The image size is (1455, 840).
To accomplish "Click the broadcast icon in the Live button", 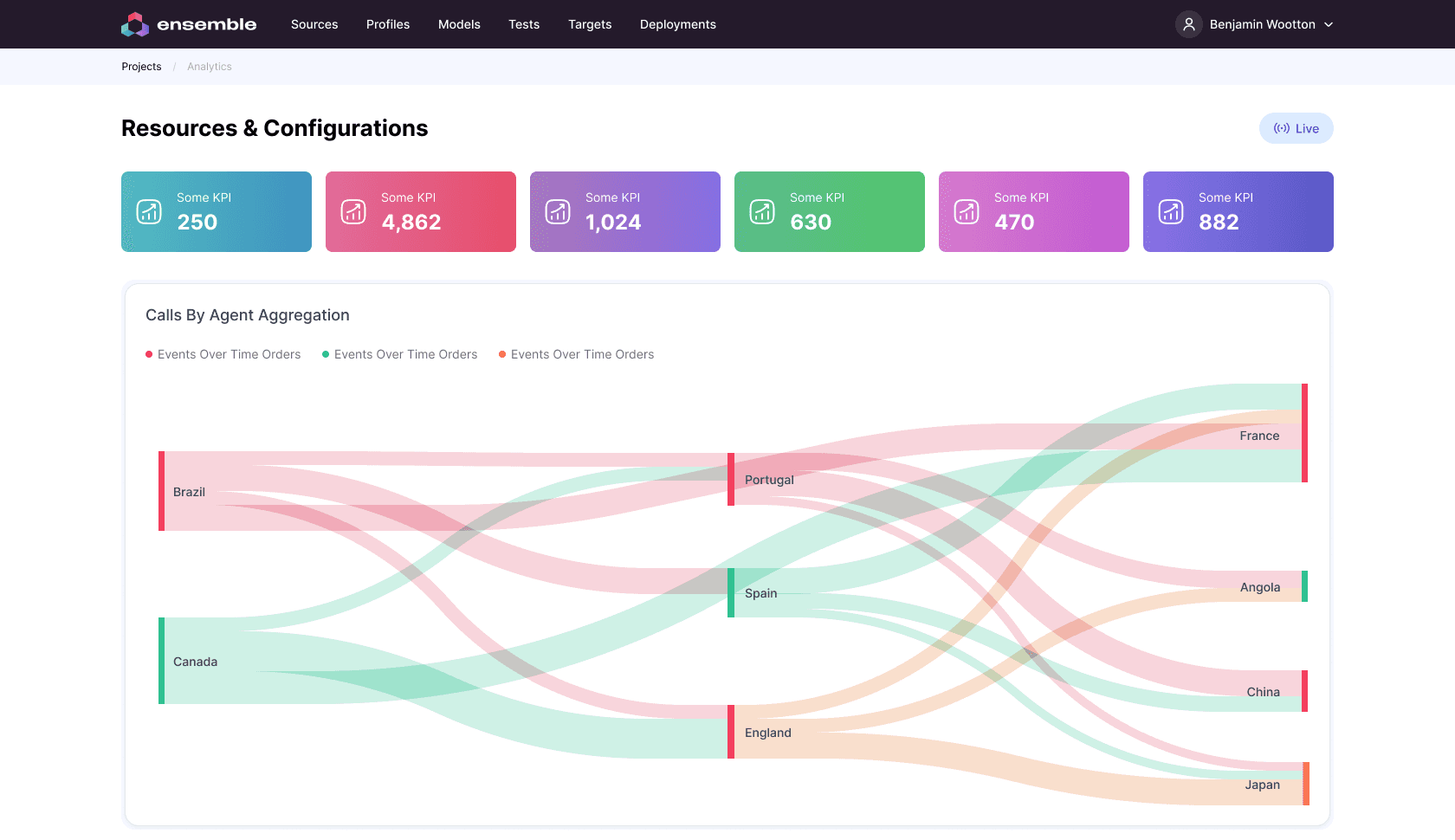I will click(x=1282, y=128).
